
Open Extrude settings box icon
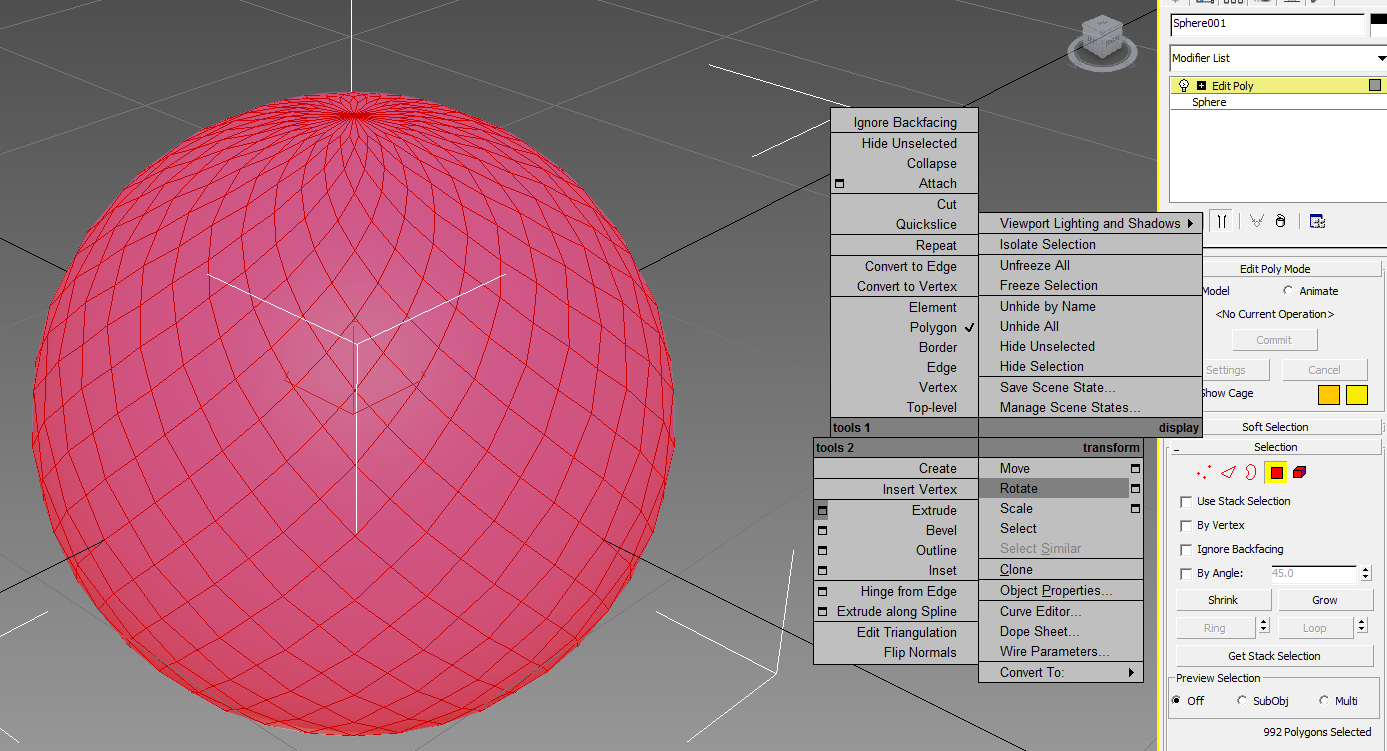click(822, 510)
